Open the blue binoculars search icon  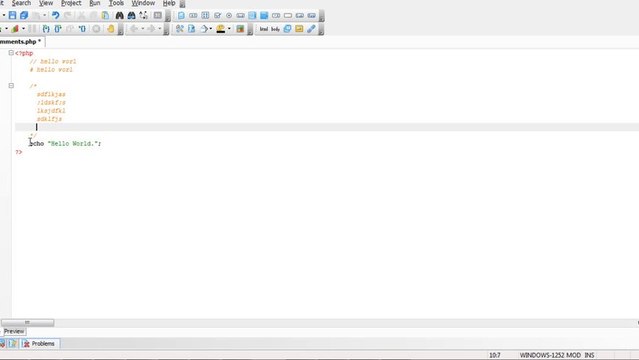click(x=131, y=15)
